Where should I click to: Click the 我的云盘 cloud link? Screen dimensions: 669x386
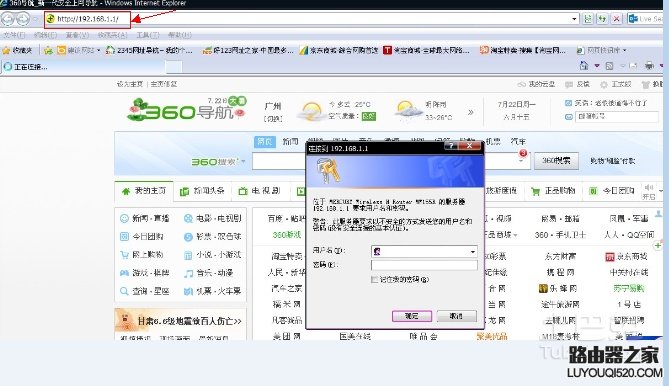(536, 84)
